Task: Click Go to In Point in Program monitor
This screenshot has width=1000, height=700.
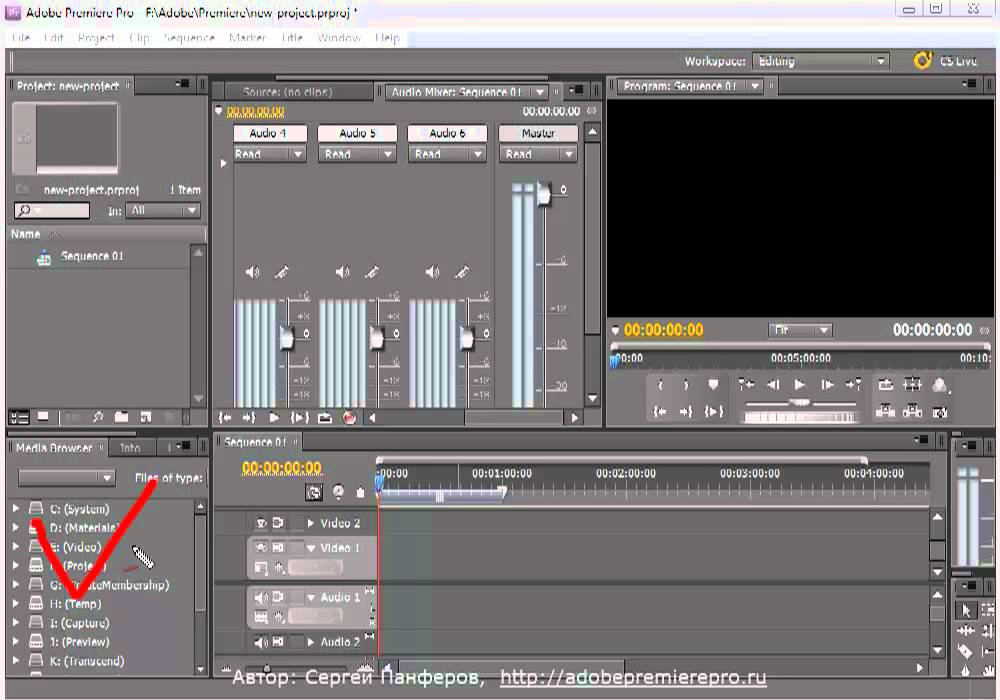Action: 660,412
